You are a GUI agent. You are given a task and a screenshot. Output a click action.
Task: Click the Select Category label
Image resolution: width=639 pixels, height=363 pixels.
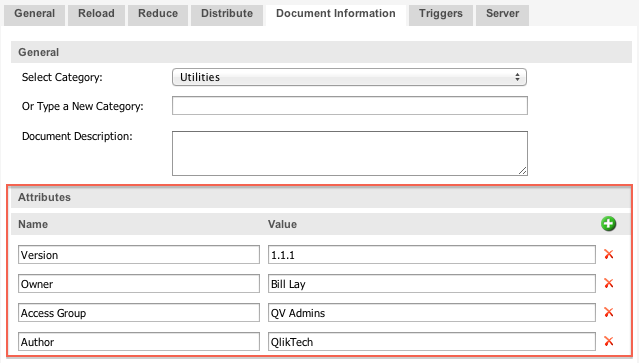point(62,77)
